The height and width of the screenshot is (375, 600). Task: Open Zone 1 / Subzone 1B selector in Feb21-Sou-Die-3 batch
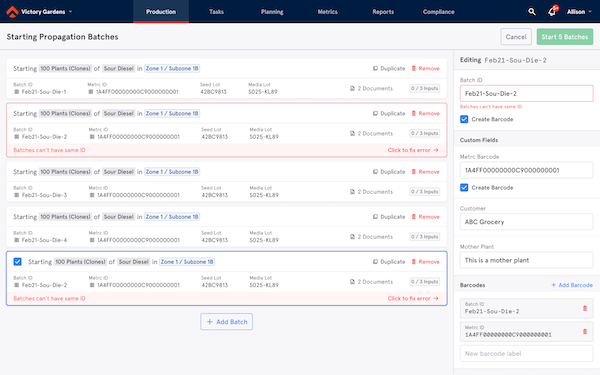[172, 172]
